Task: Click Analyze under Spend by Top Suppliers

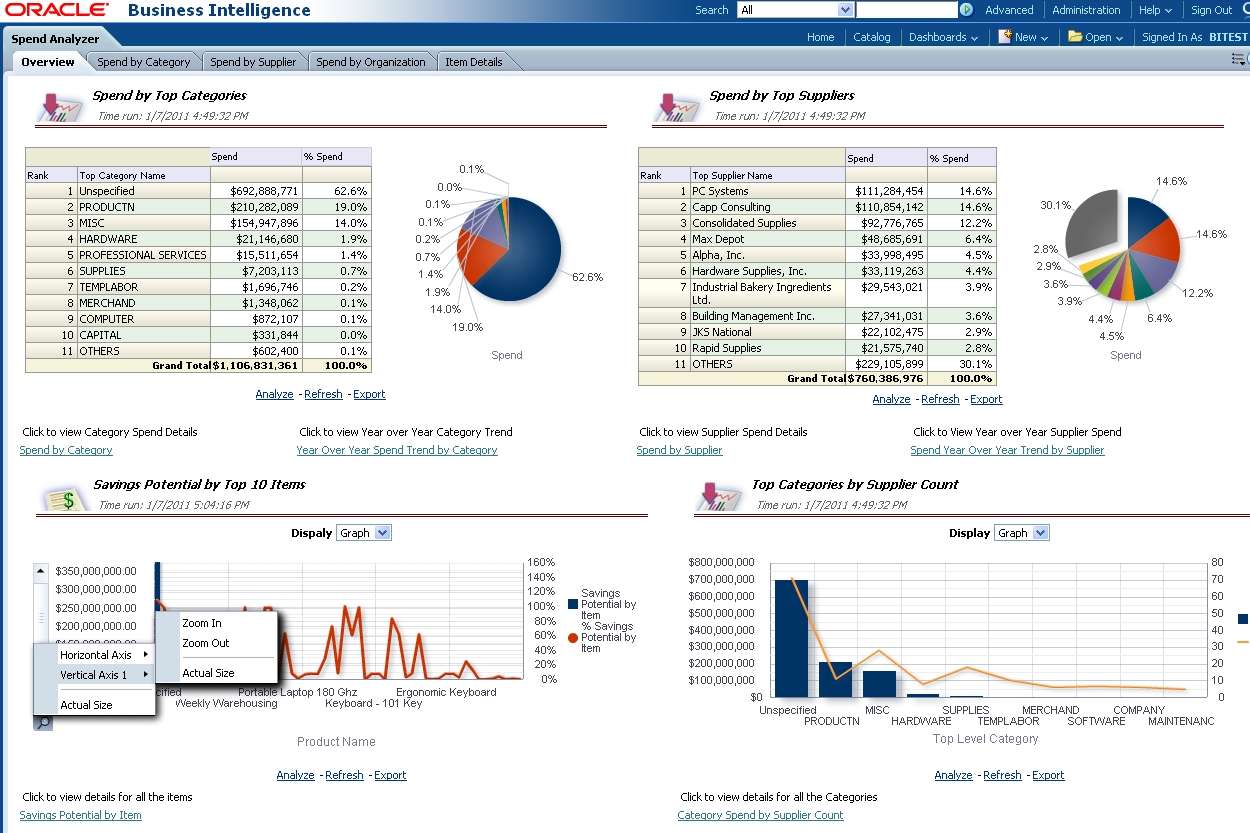Action: tap(891, 399)
